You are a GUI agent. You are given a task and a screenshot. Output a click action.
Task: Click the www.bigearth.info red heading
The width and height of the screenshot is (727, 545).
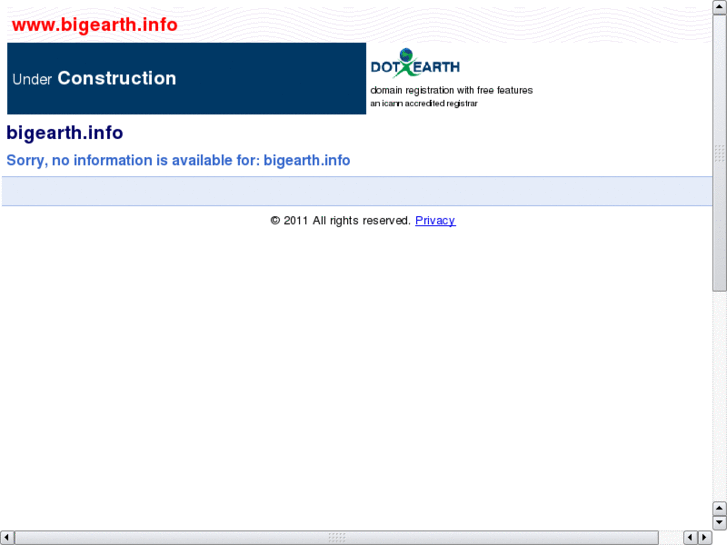[x=95, y=25]
